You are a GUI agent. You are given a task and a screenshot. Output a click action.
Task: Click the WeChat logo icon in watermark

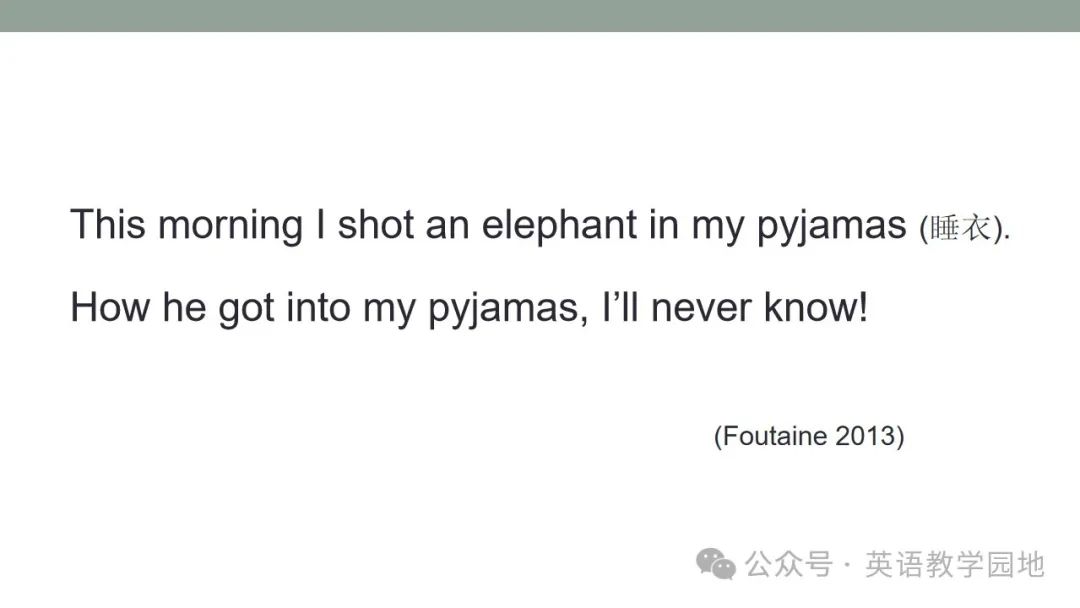pos(716,564)
